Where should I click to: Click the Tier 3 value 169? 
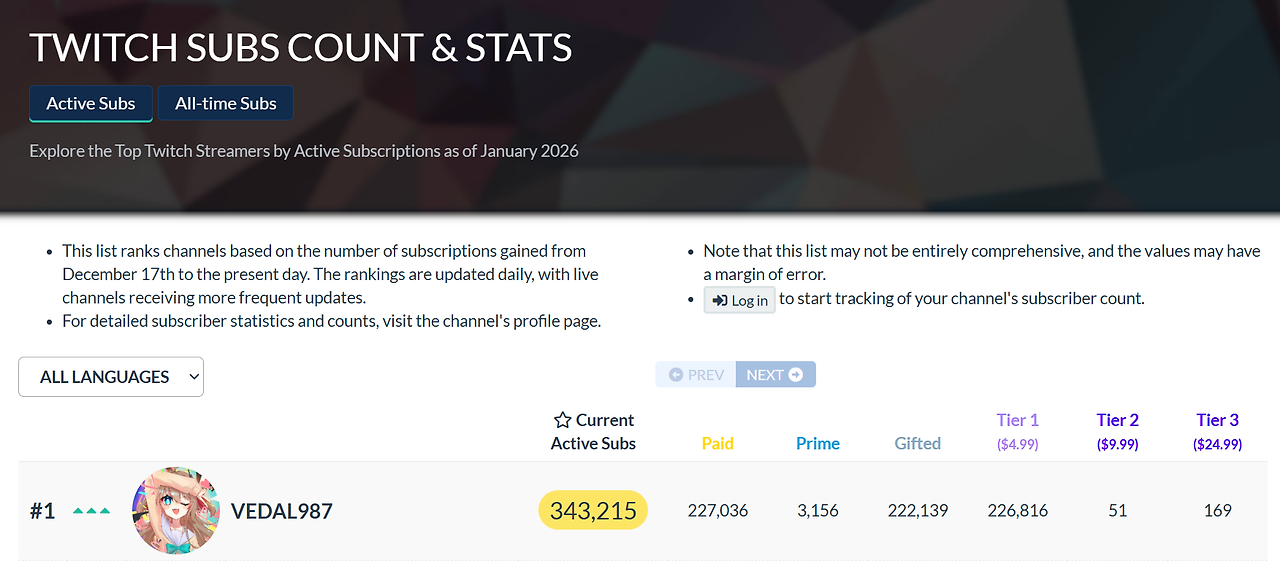point(1218,511)
